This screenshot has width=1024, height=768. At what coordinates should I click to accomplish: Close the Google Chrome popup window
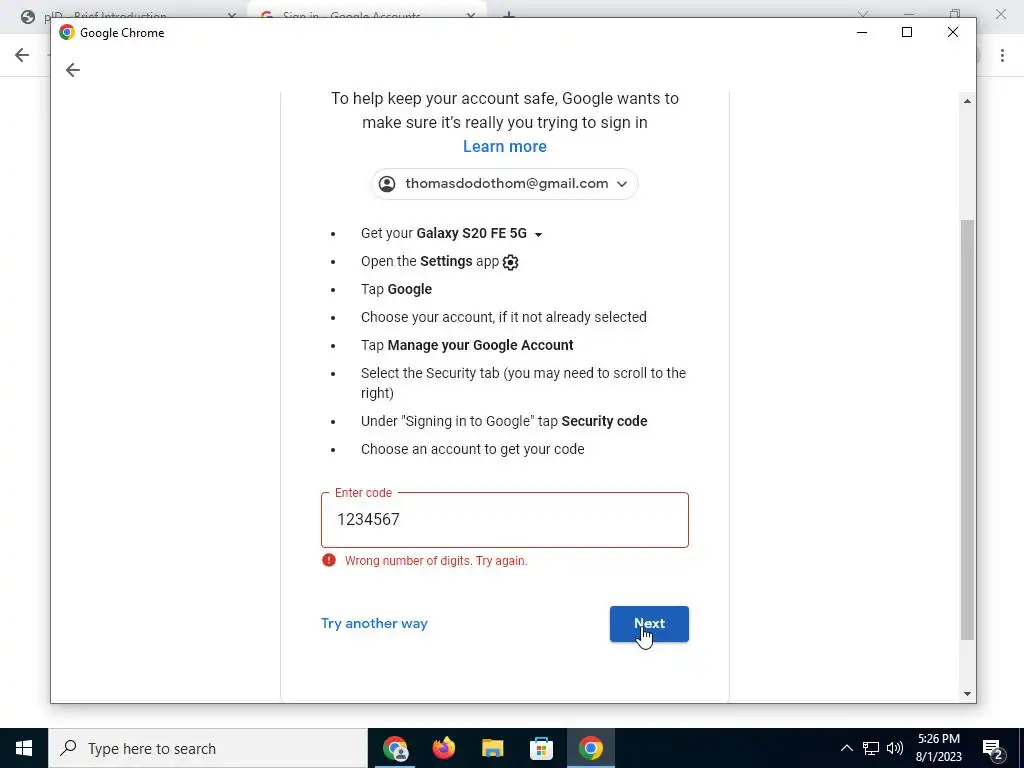(x=953, y=32)
